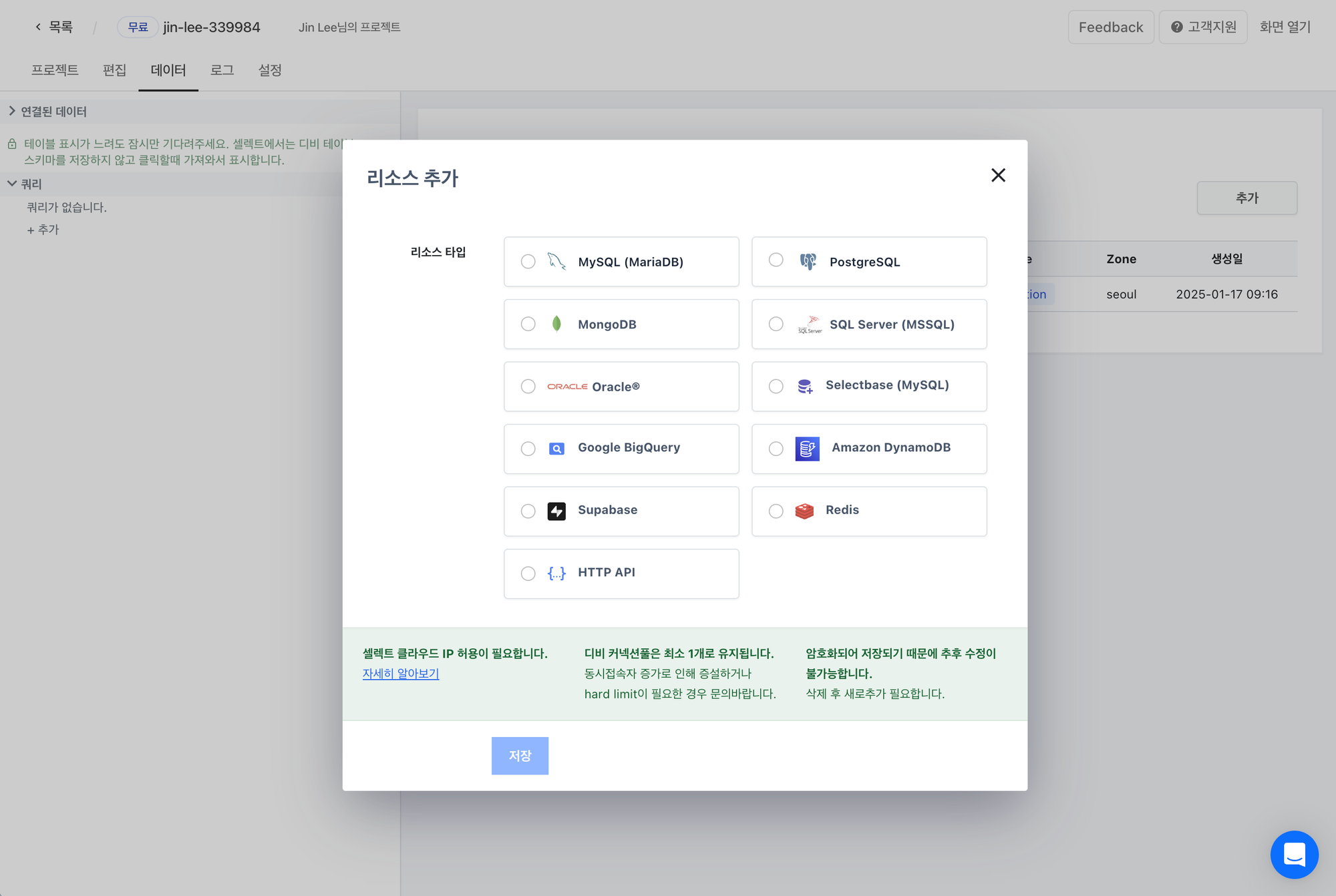Open the blue chat support bubble

pyautogui.click(x=1294, y=854)
